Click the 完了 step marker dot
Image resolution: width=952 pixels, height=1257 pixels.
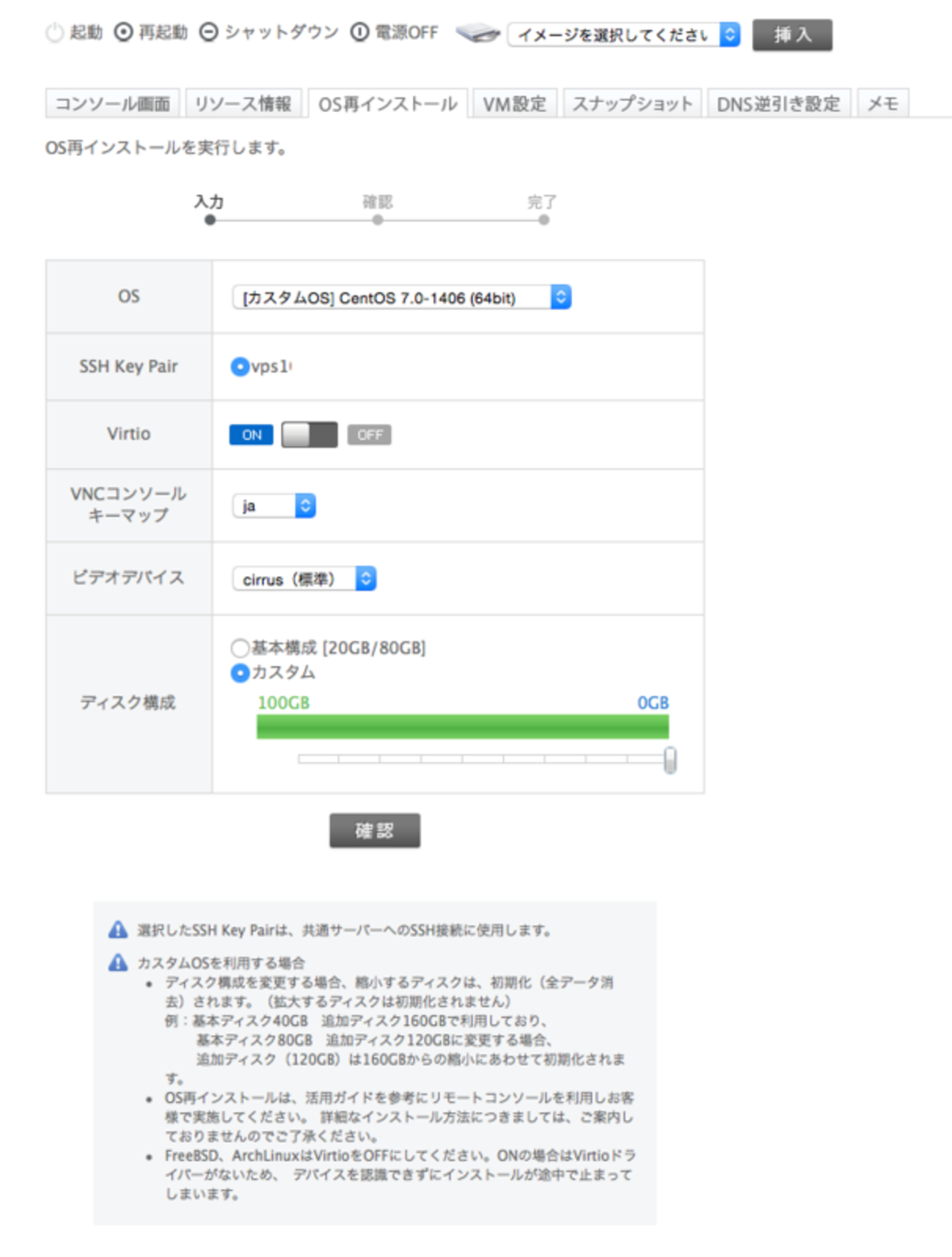pyautogui.click(x=543, y=220)
